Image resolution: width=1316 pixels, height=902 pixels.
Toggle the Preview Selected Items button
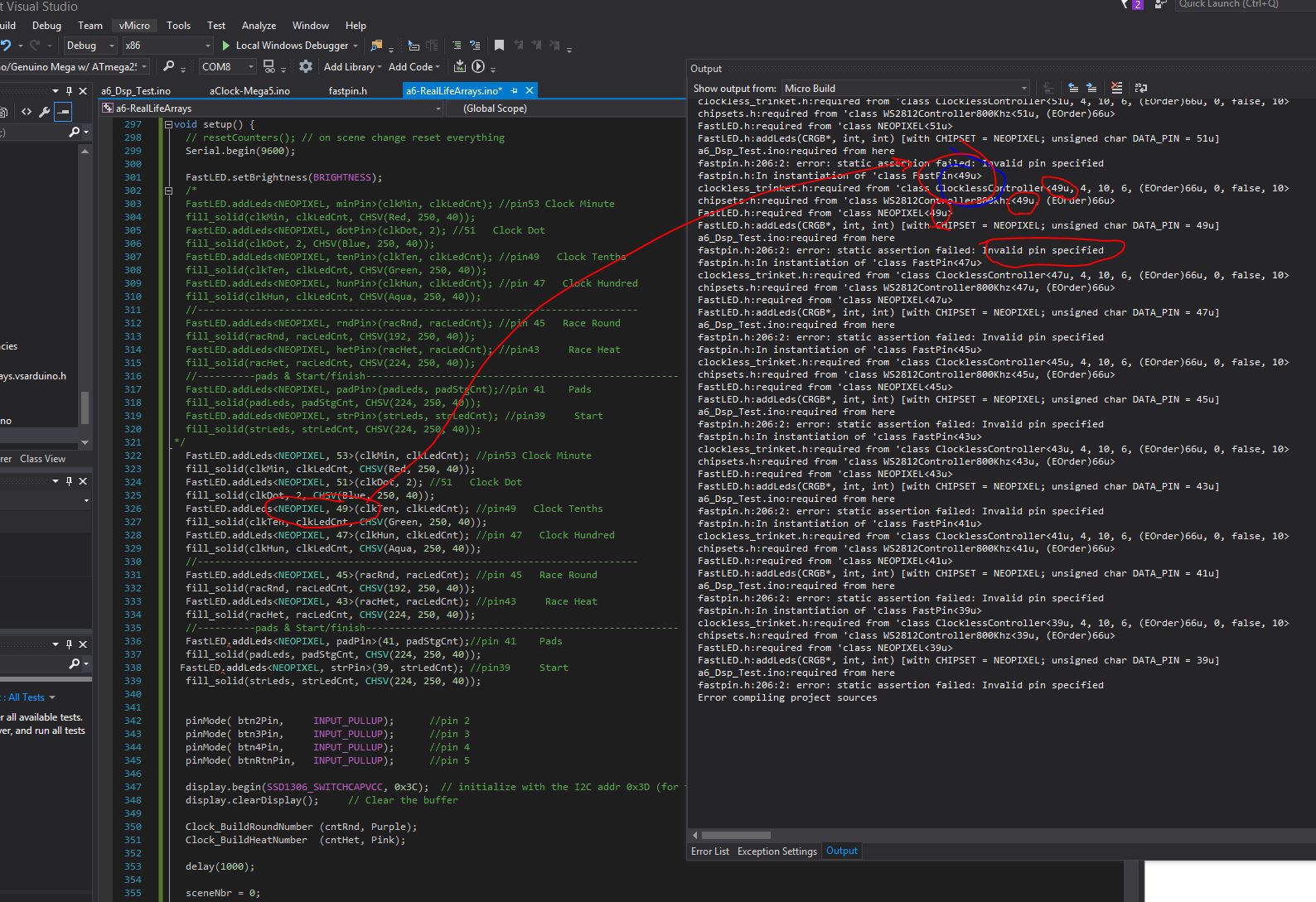pos(64,112)
